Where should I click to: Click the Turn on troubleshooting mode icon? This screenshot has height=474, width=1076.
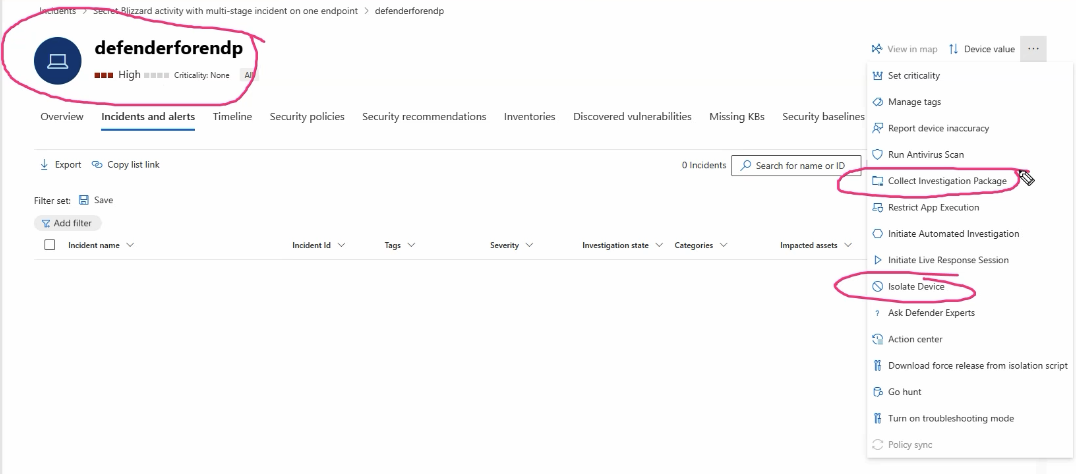tap(877, 418)
